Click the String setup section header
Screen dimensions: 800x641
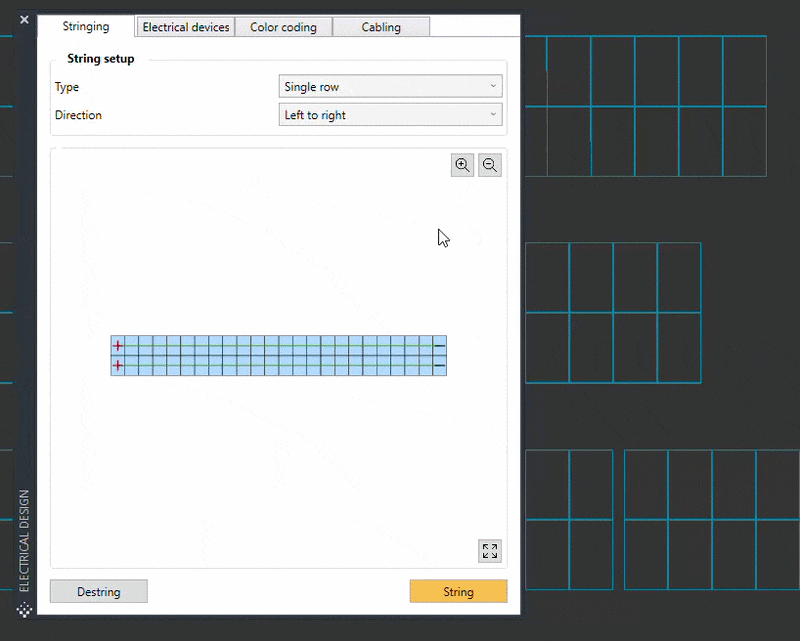pos(97,58)
